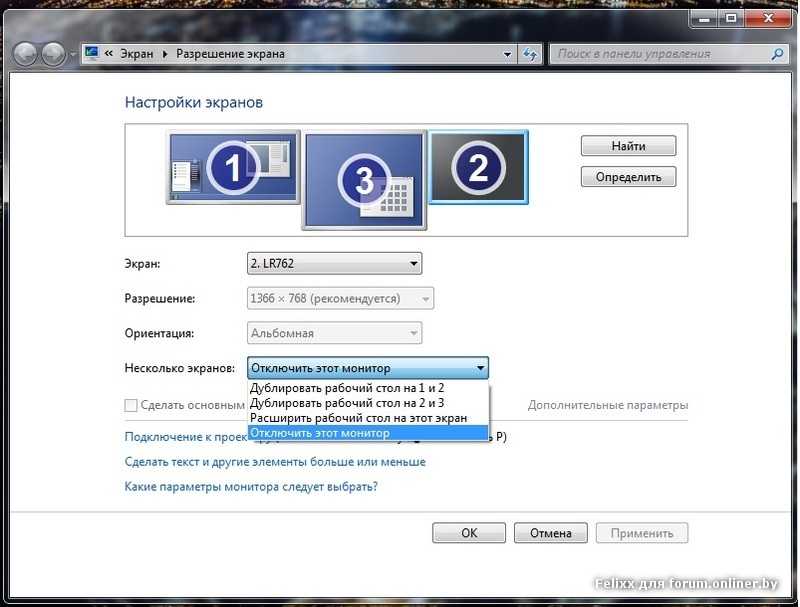Click the Разрешение экрана breadcrumb
The image size is (800, 607).
(x=230, y=54)
